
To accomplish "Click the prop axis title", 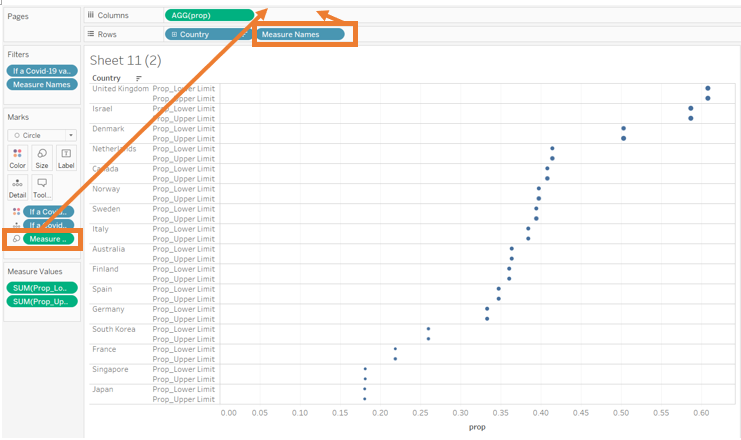I will pos(477,427).
